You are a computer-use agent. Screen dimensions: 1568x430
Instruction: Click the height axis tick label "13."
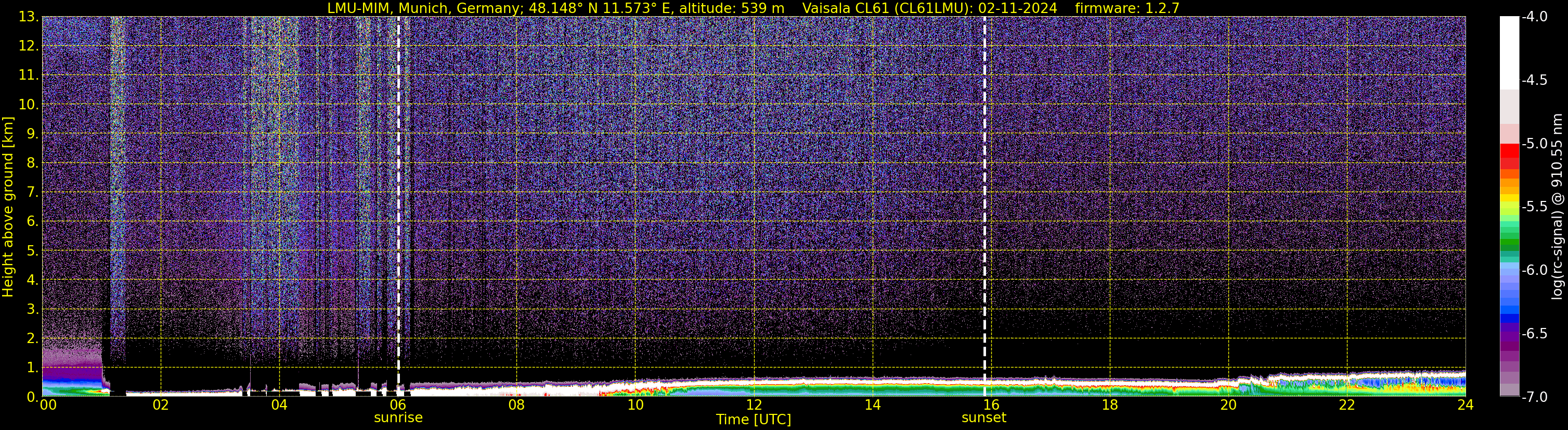tap(29, 17)
